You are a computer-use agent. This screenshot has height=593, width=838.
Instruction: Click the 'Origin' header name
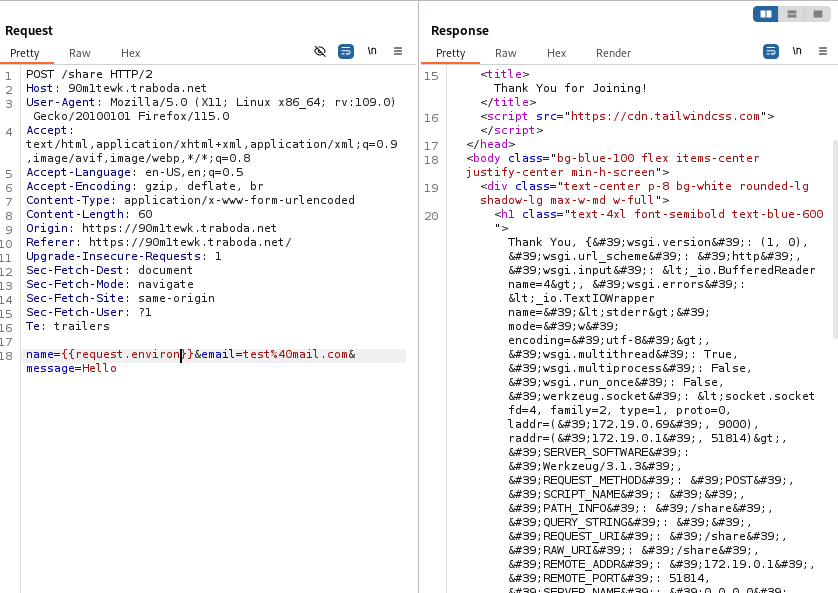coord(46,228)
